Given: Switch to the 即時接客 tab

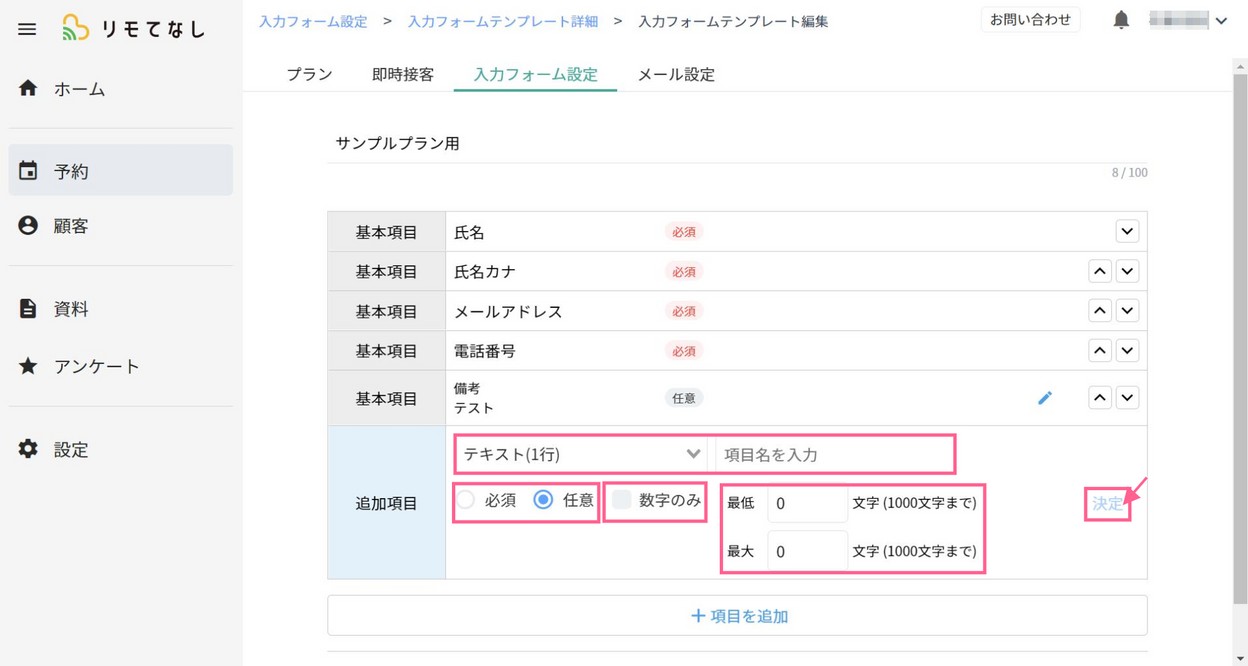Looking at the screenshot, I should point(403,74).
